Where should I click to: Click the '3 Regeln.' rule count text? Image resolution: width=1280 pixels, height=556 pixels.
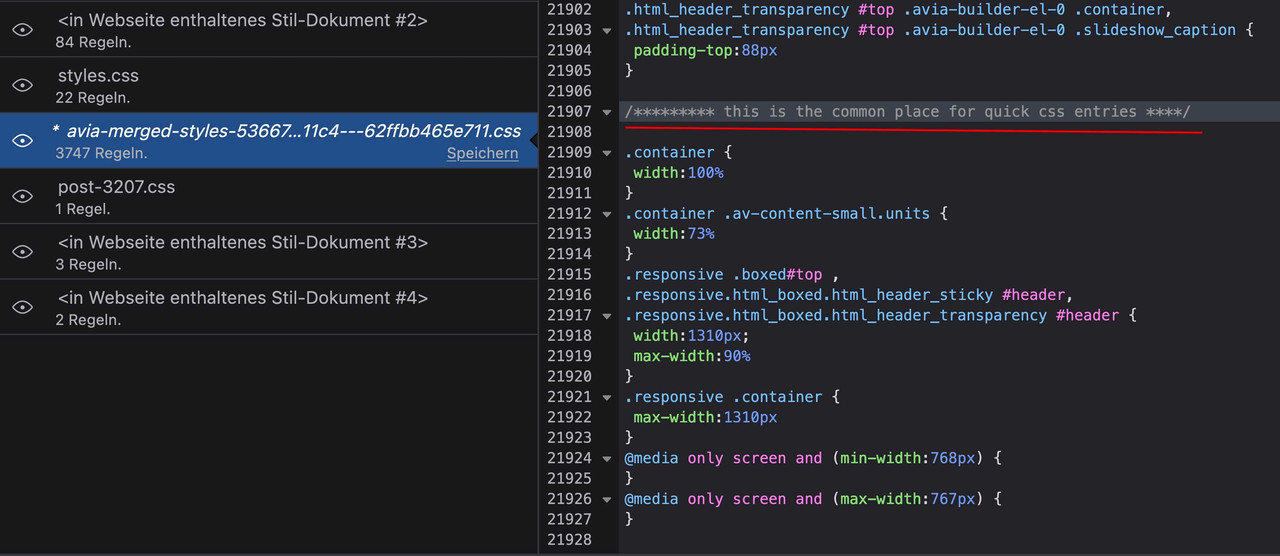tap(89, 264)
